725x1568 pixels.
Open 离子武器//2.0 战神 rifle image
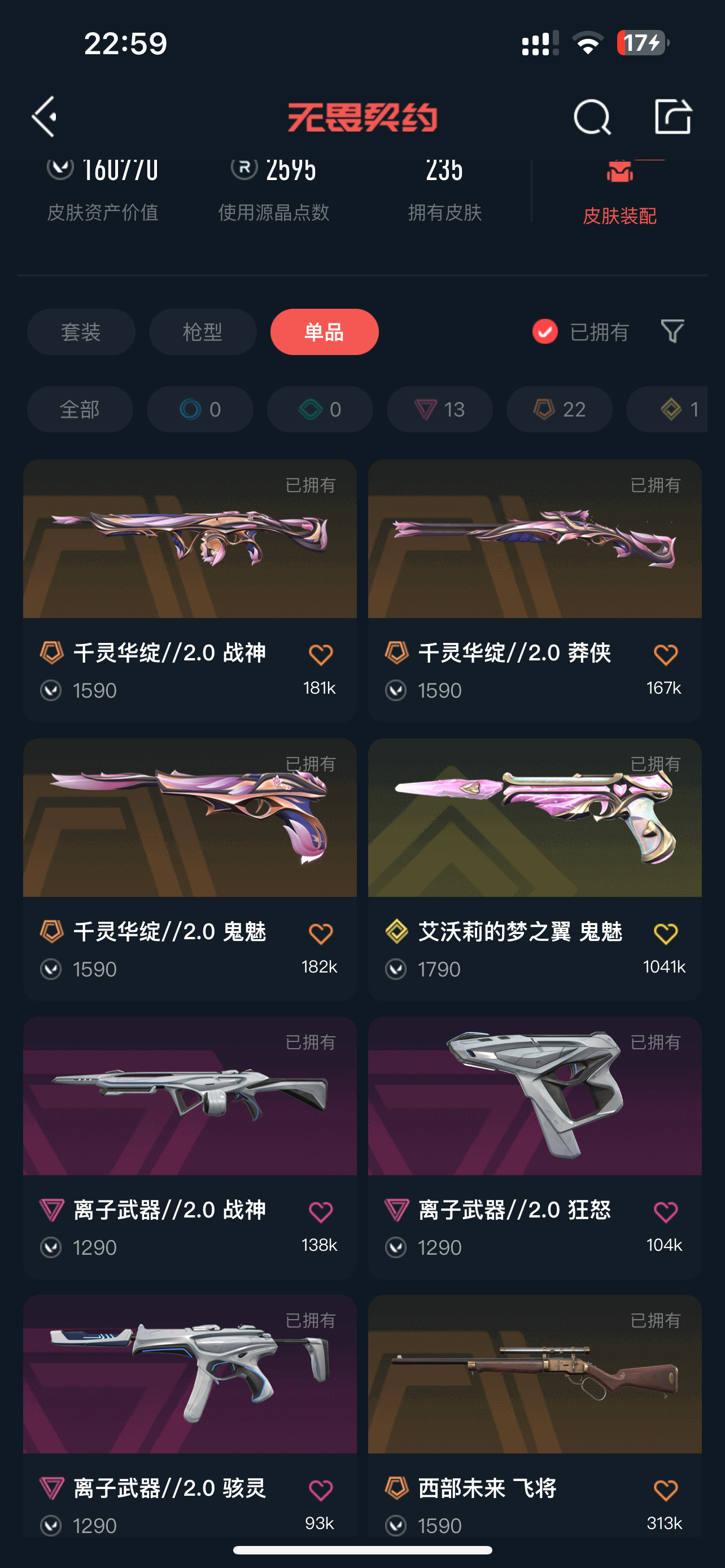190,1096
